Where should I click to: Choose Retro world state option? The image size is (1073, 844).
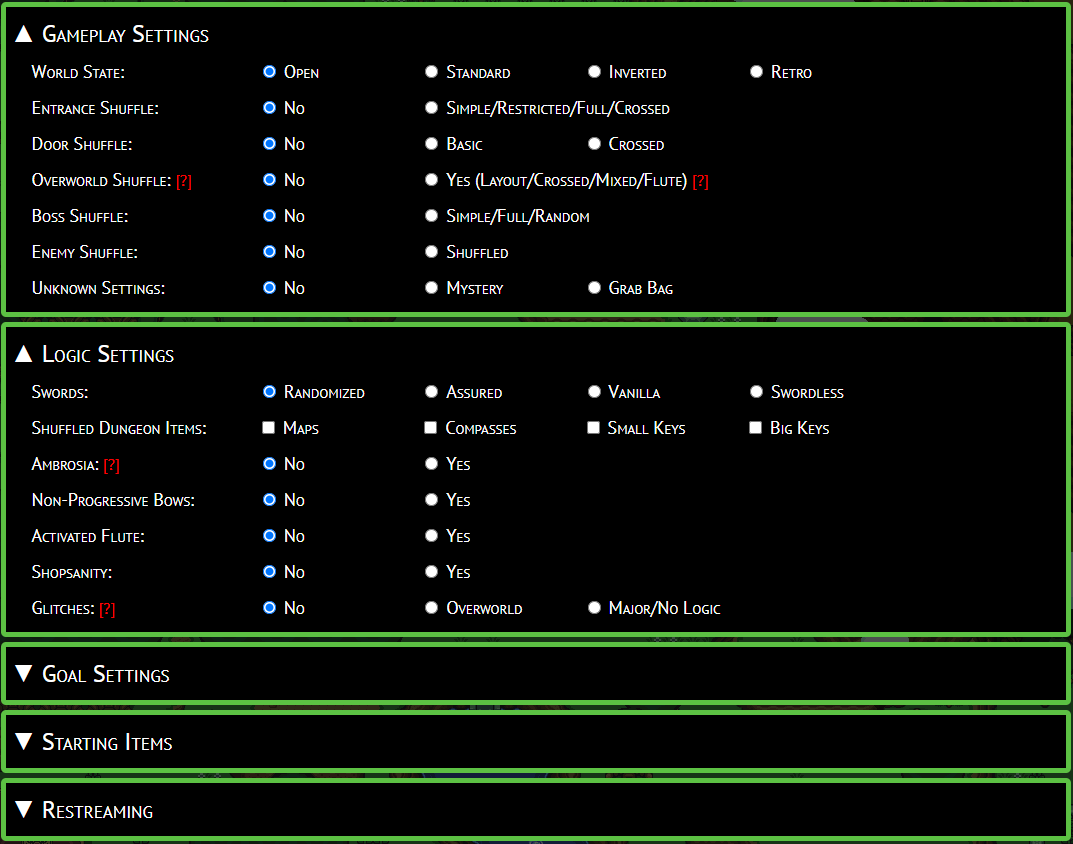coord(756,72)
